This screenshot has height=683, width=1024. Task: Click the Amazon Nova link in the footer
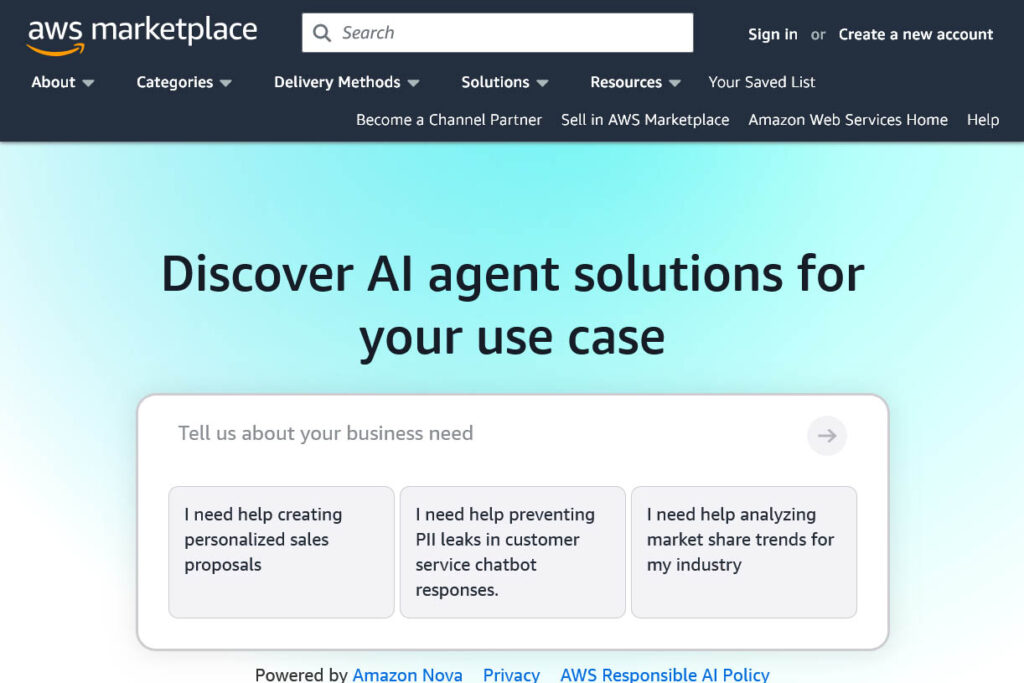[x=407, y=674]
